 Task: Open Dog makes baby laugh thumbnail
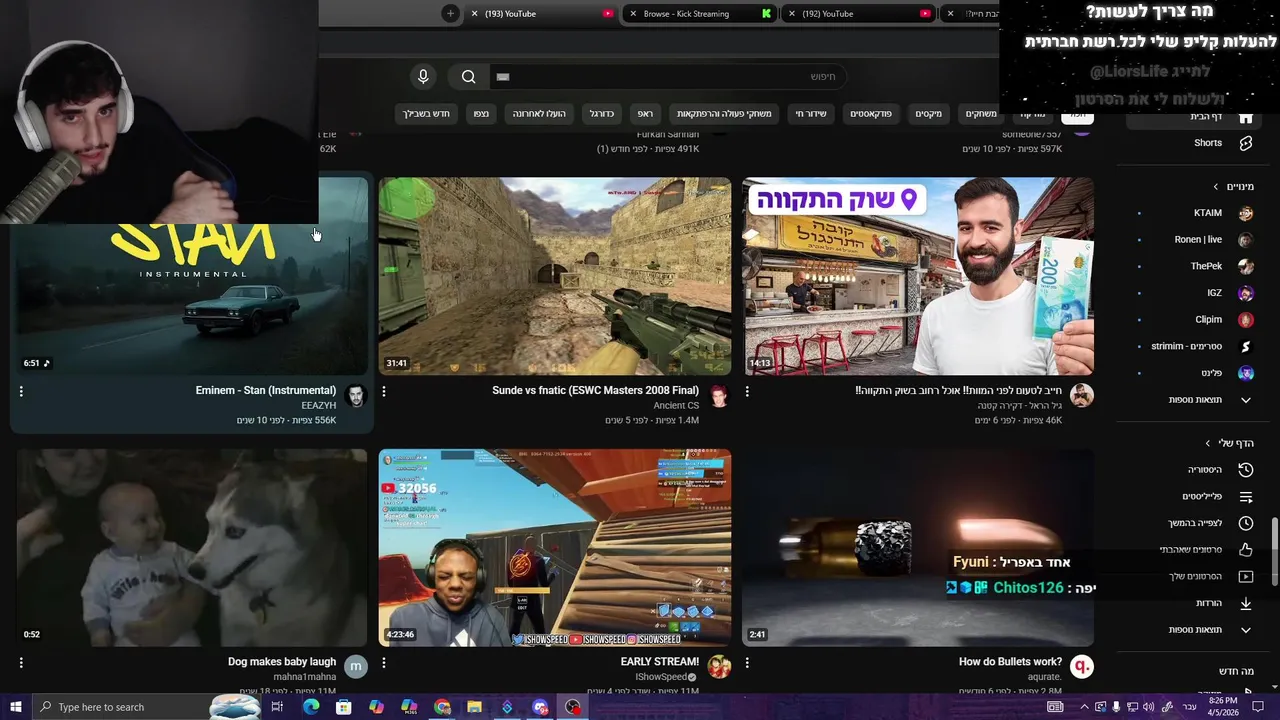coord(192,548)
